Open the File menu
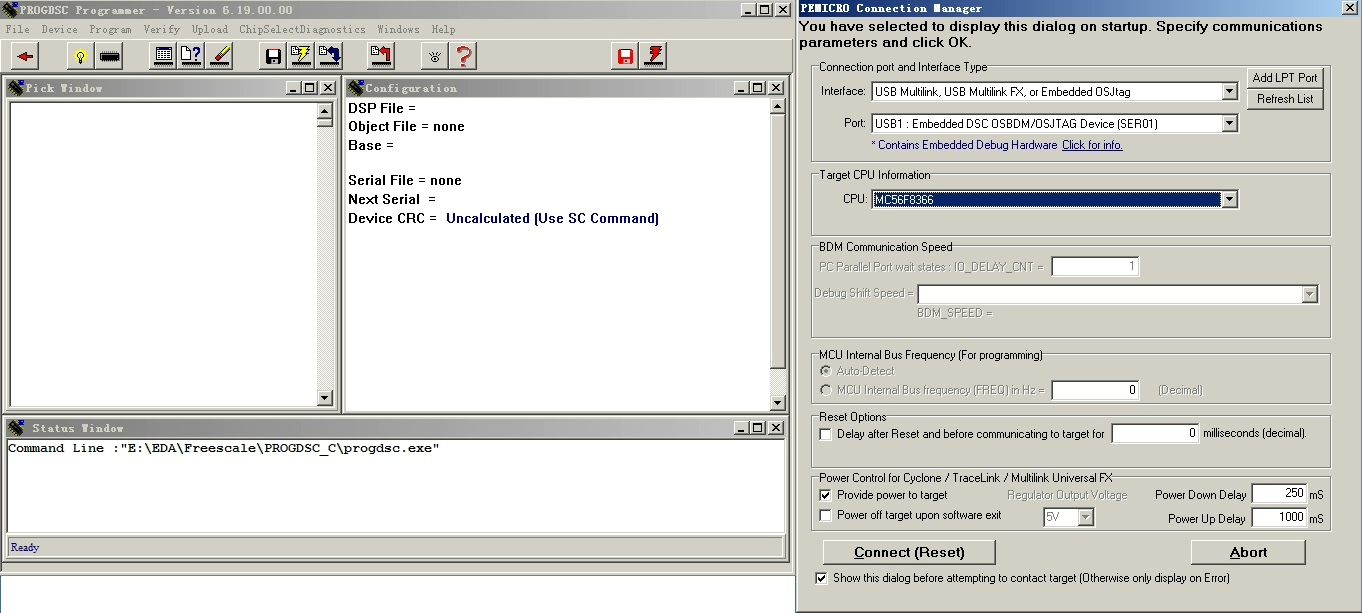This screenshot has height=613, width=1362. (18, 29)
